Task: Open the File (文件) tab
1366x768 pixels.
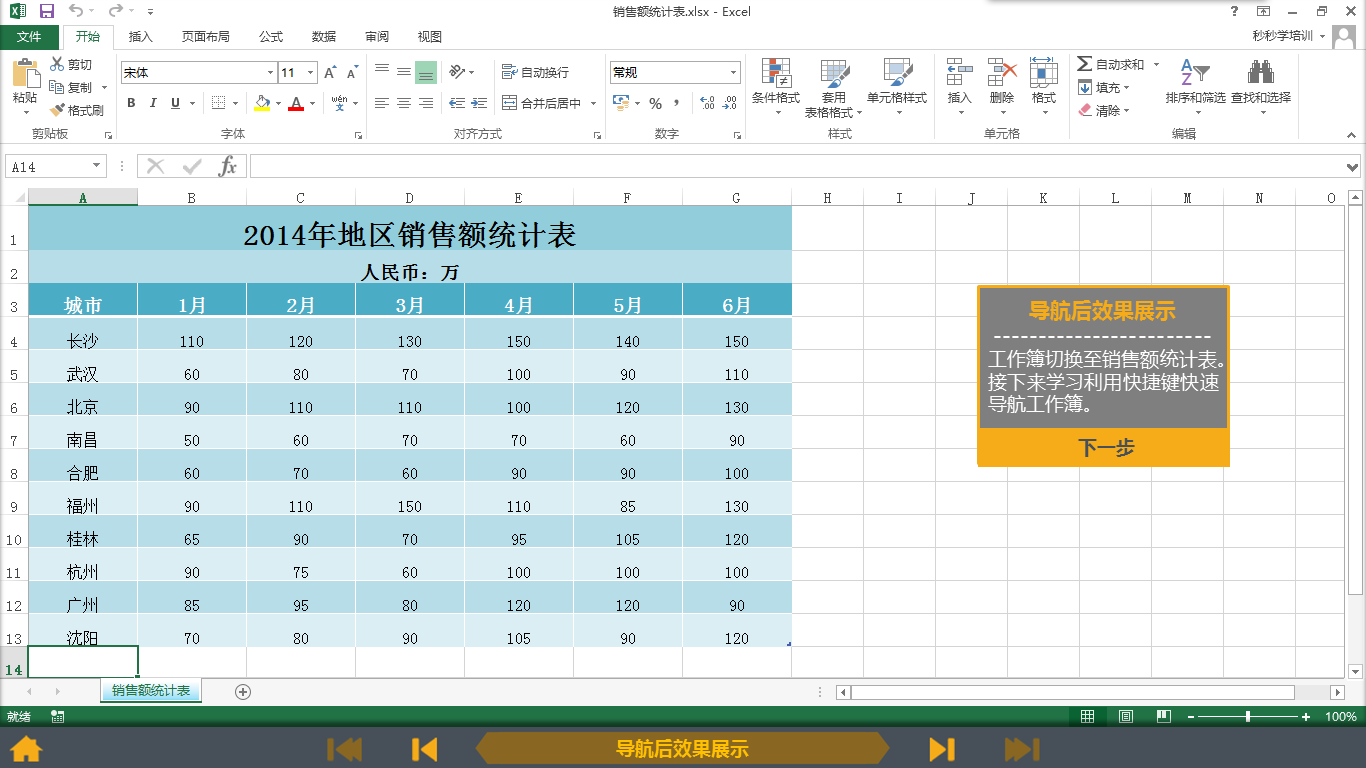Action: 29,37
